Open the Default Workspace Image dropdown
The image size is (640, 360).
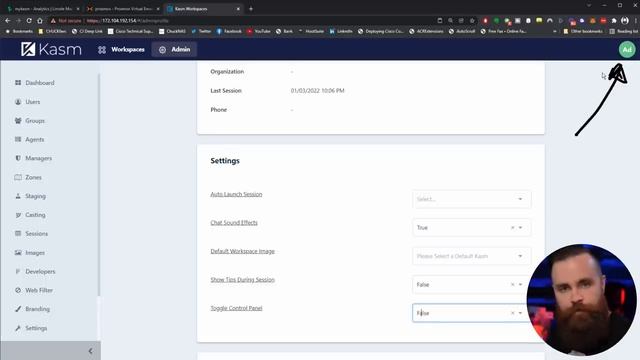coord(472,256)
